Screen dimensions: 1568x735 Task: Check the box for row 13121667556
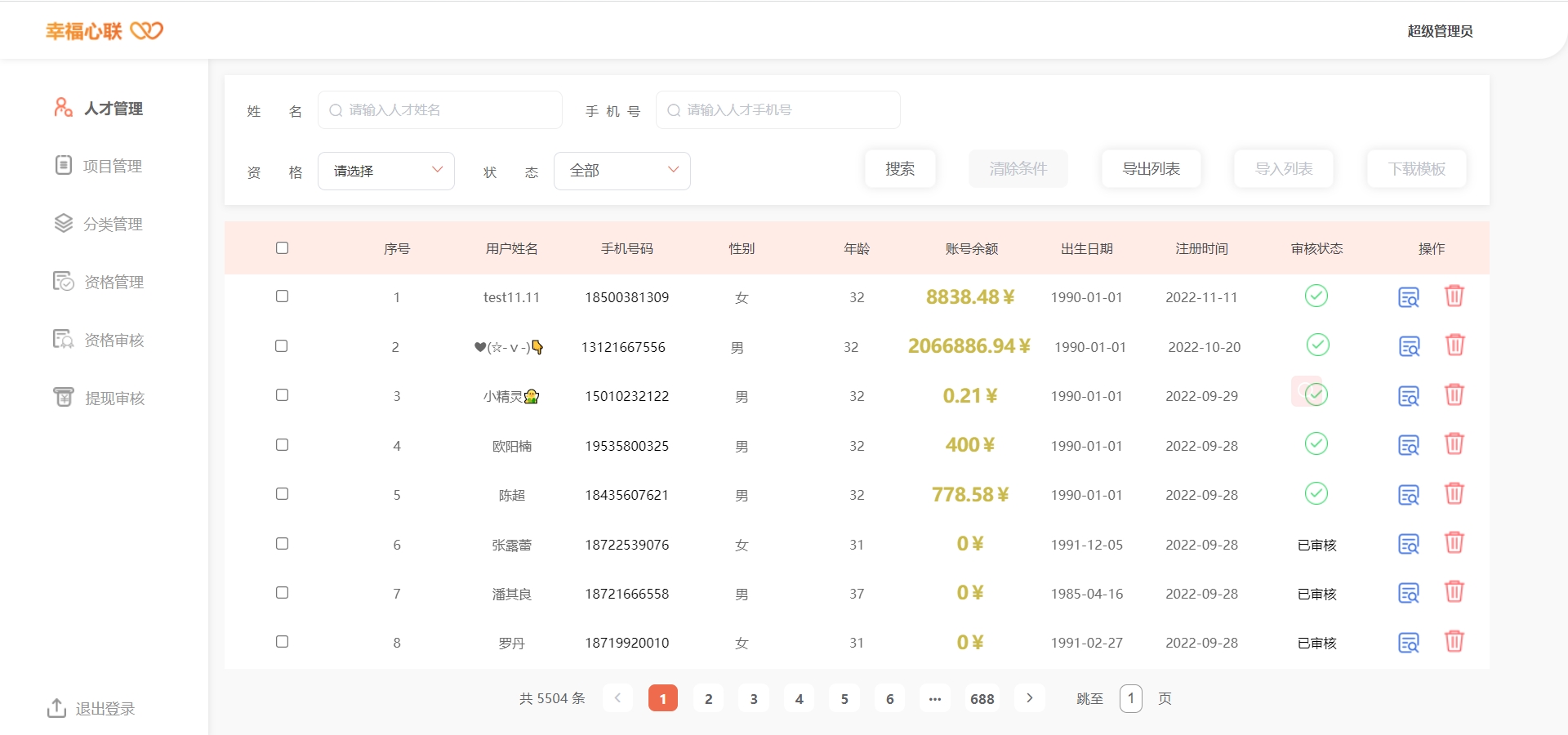[282, 346]
